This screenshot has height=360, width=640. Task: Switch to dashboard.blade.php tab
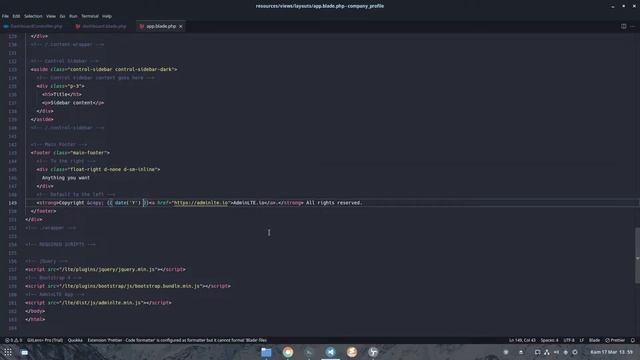pos(102,26)
